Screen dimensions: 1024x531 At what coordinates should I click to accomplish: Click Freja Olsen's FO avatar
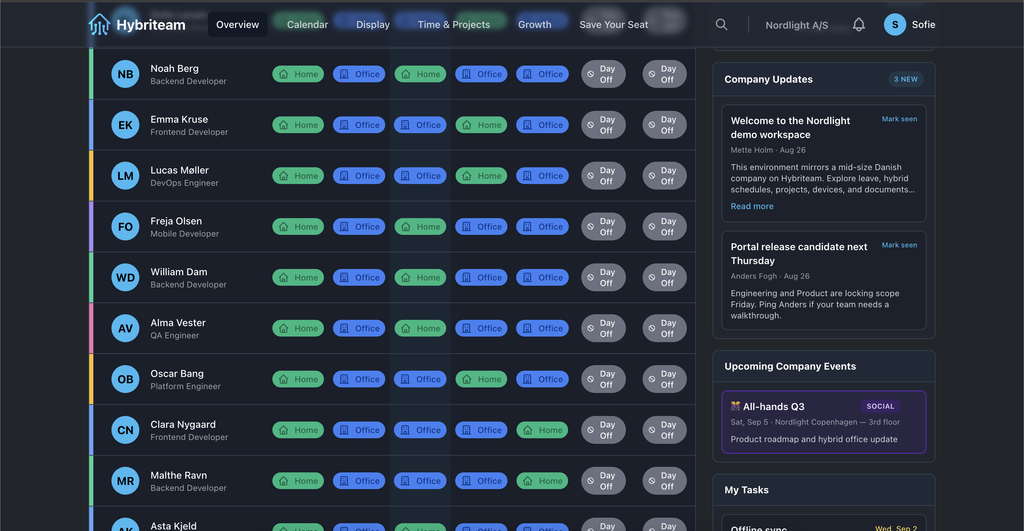125,227
